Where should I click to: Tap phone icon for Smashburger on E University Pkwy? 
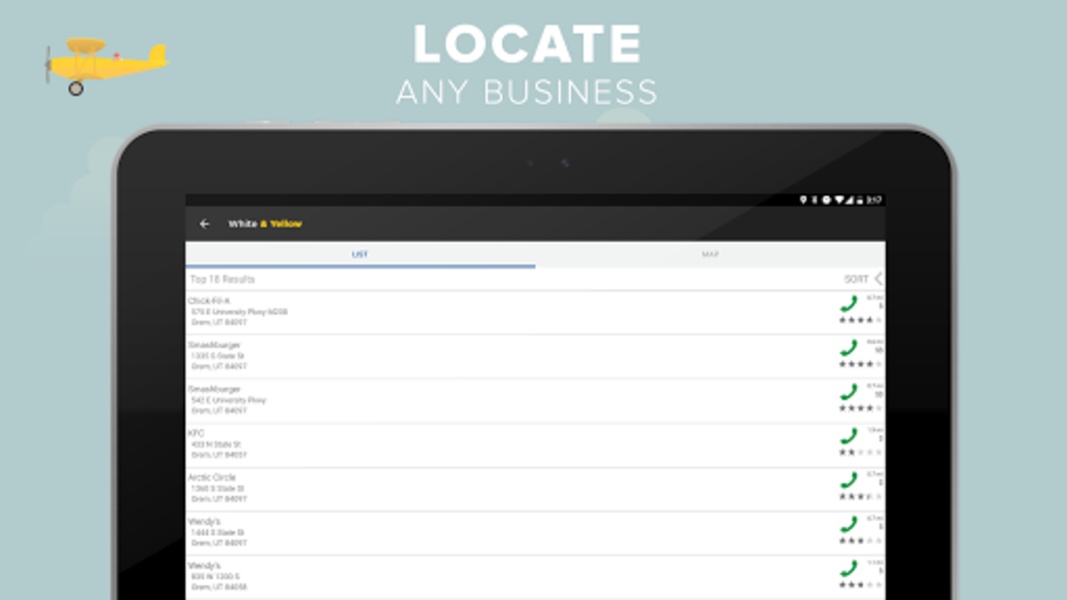849,392
